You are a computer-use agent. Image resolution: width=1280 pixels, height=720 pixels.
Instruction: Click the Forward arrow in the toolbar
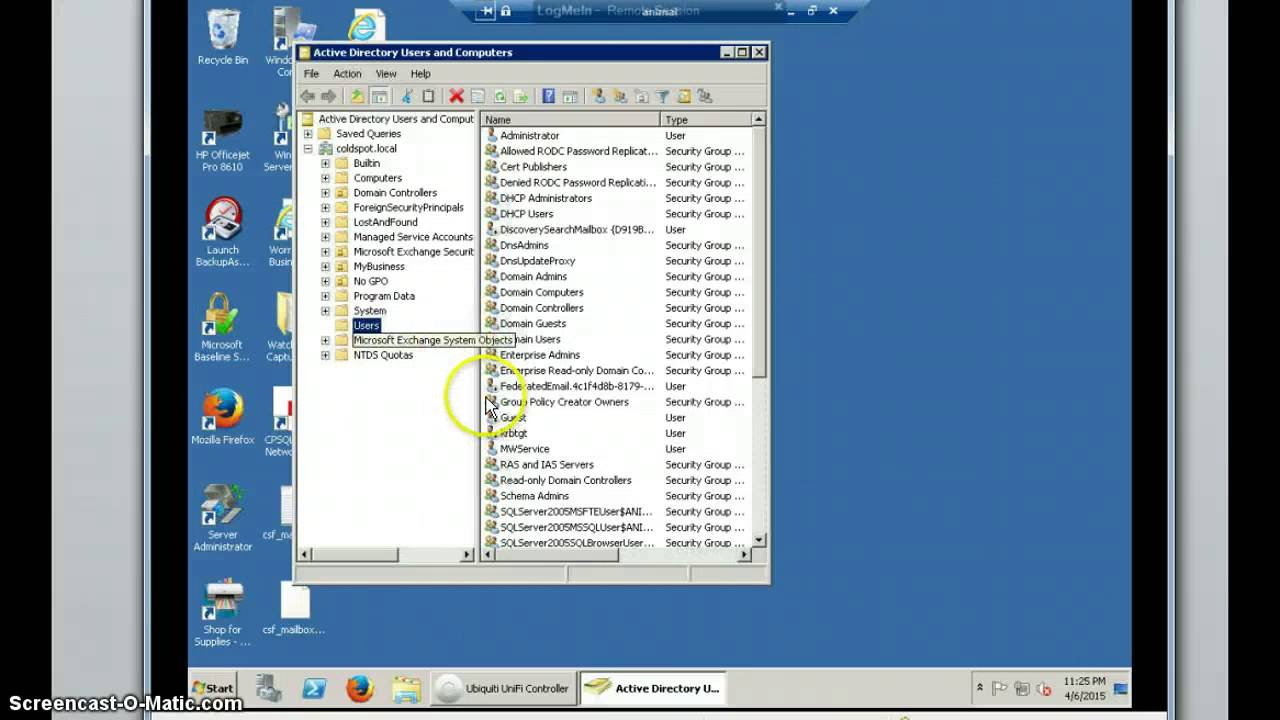click(328, 96)
